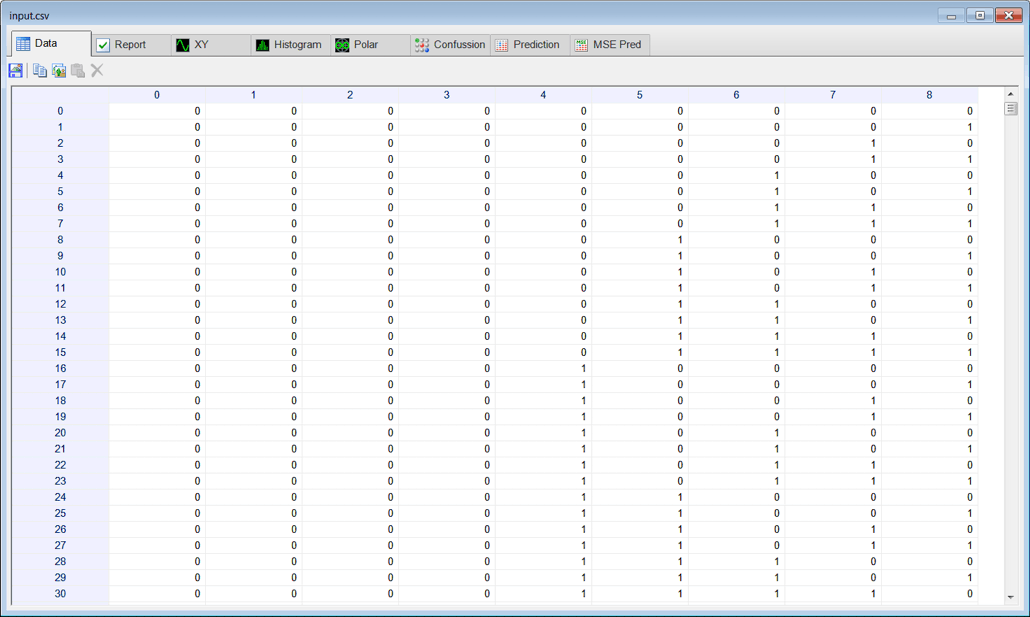Switch to the Histogram tab

coord(291,45)
